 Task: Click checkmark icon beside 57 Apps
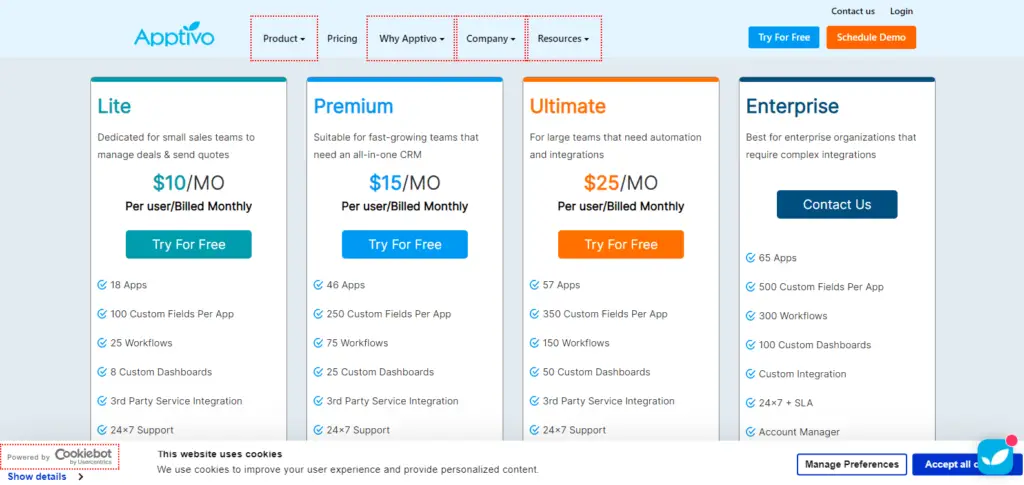(534, 285)
